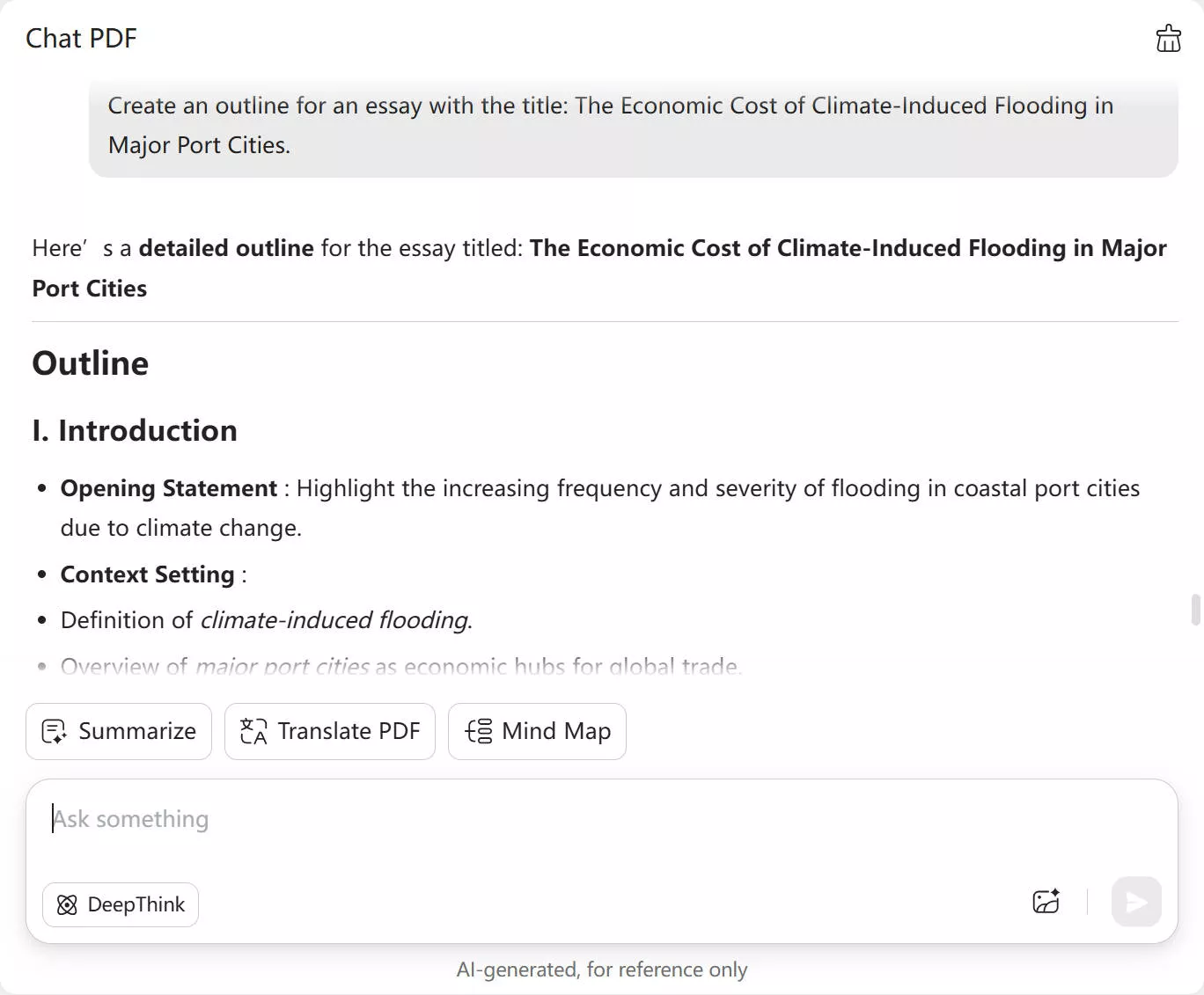Open the Translate PDF feature
The image size is (1204, 995).
(330, 731)
